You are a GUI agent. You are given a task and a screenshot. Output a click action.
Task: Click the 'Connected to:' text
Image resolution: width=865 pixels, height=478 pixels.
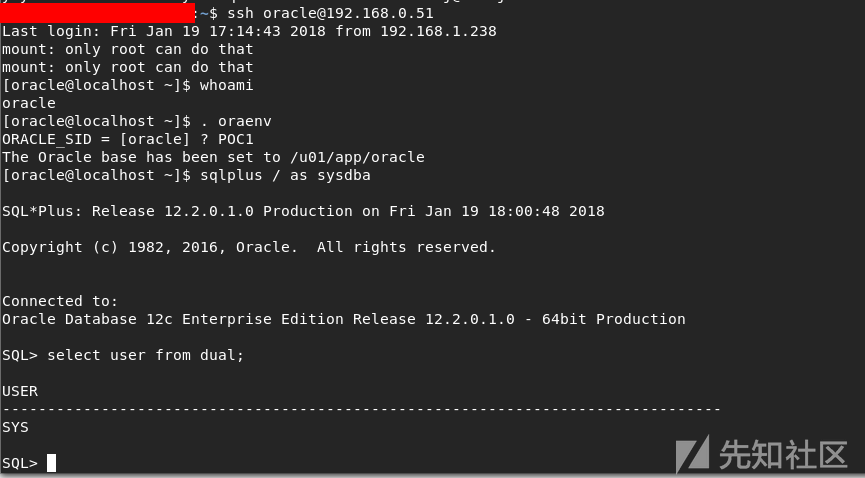[x=60, y=301]
